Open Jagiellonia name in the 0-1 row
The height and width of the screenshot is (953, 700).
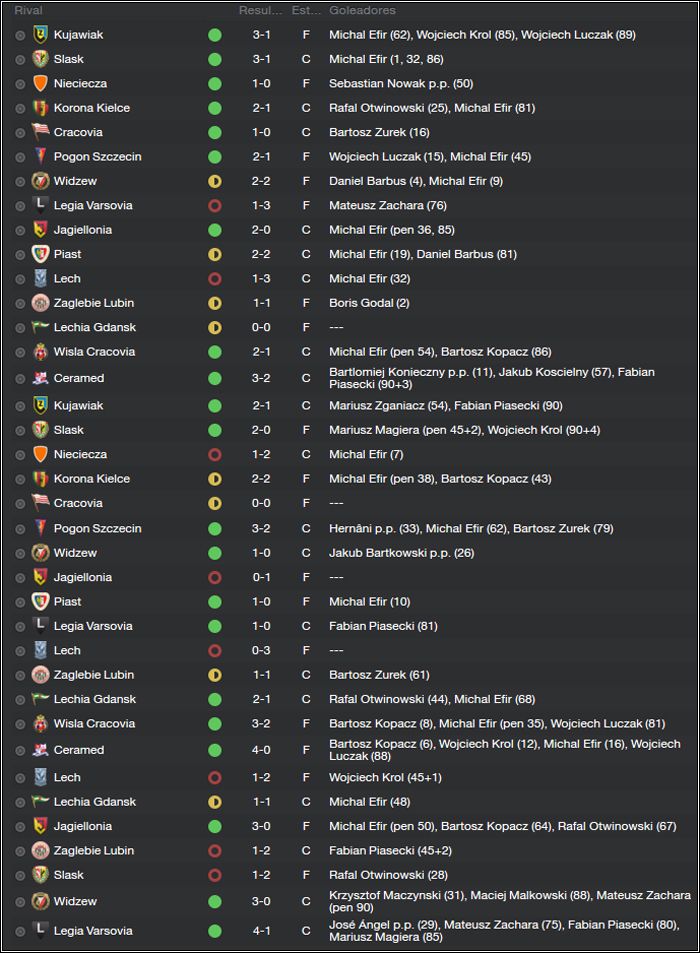click(83, 577)
